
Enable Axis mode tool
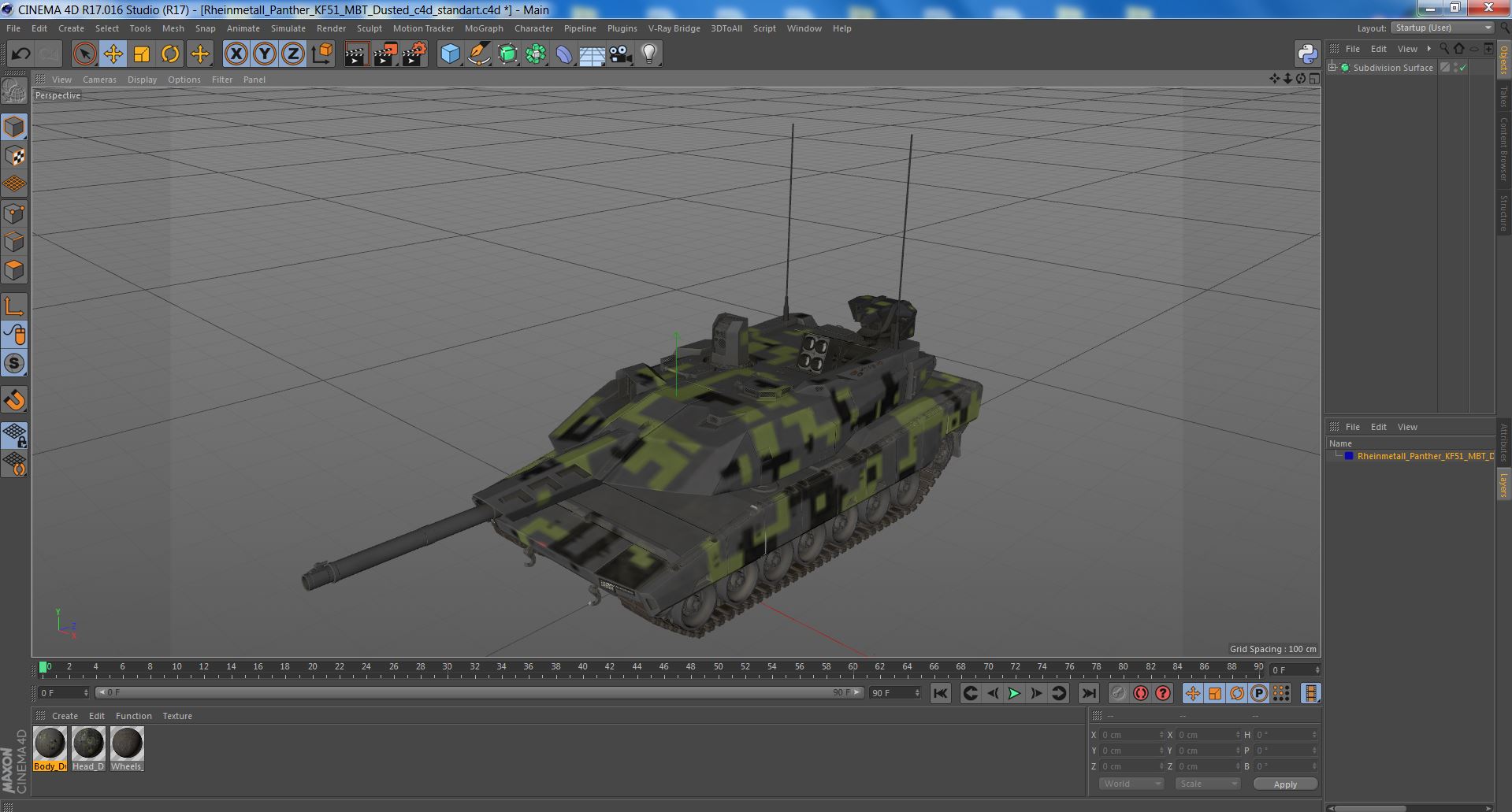[14, 306]
